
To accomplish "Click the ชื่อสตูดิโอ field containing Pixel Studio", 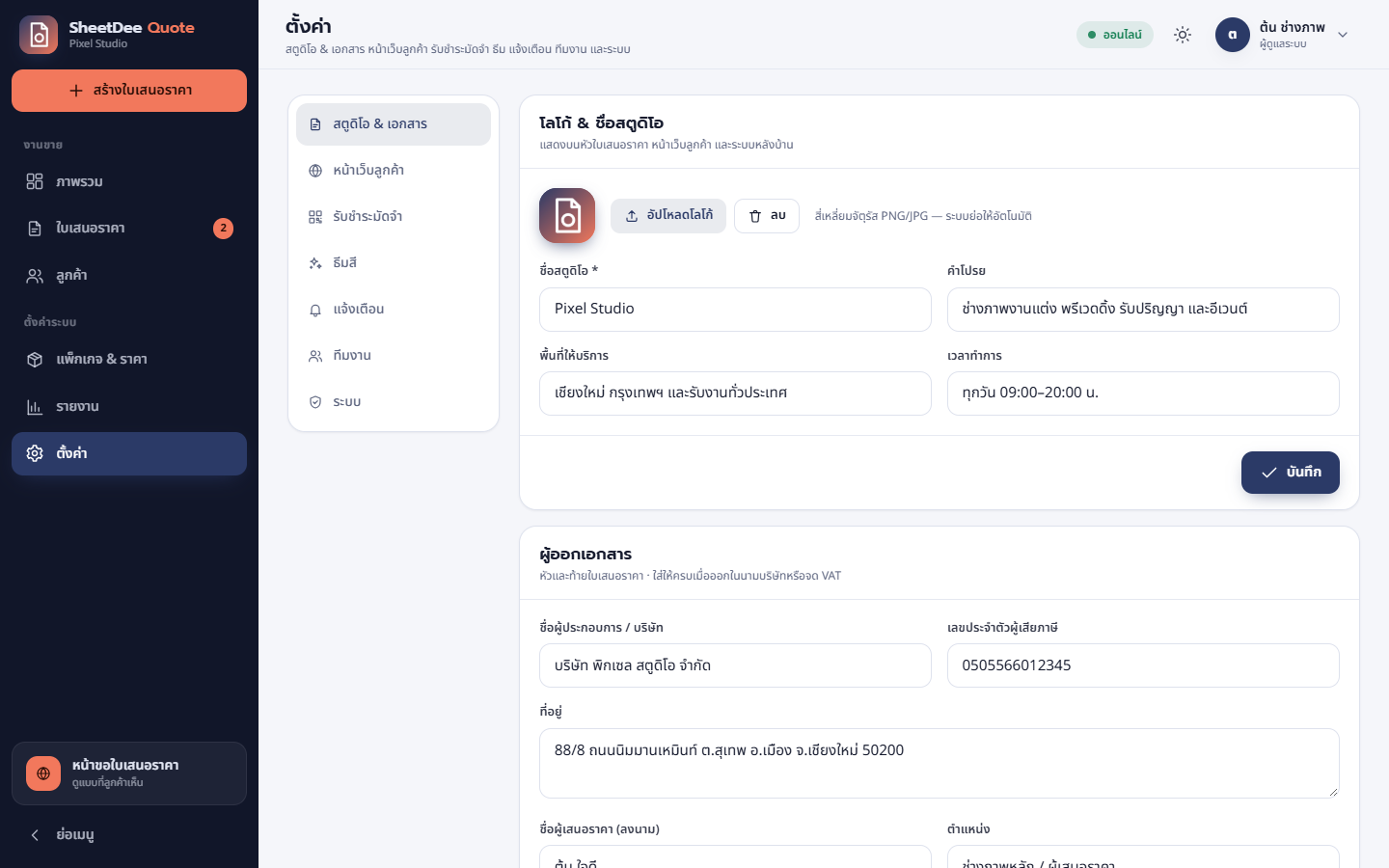I will coord(735,310).
